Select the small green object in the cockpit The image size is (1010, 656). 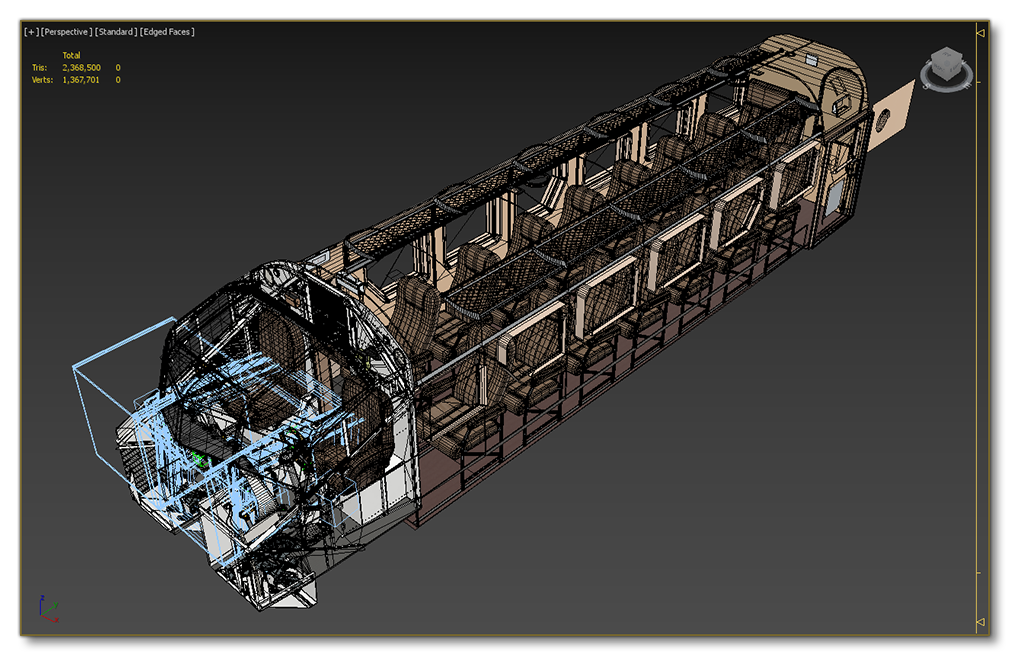pyautogui.click(x=198, y=459)
